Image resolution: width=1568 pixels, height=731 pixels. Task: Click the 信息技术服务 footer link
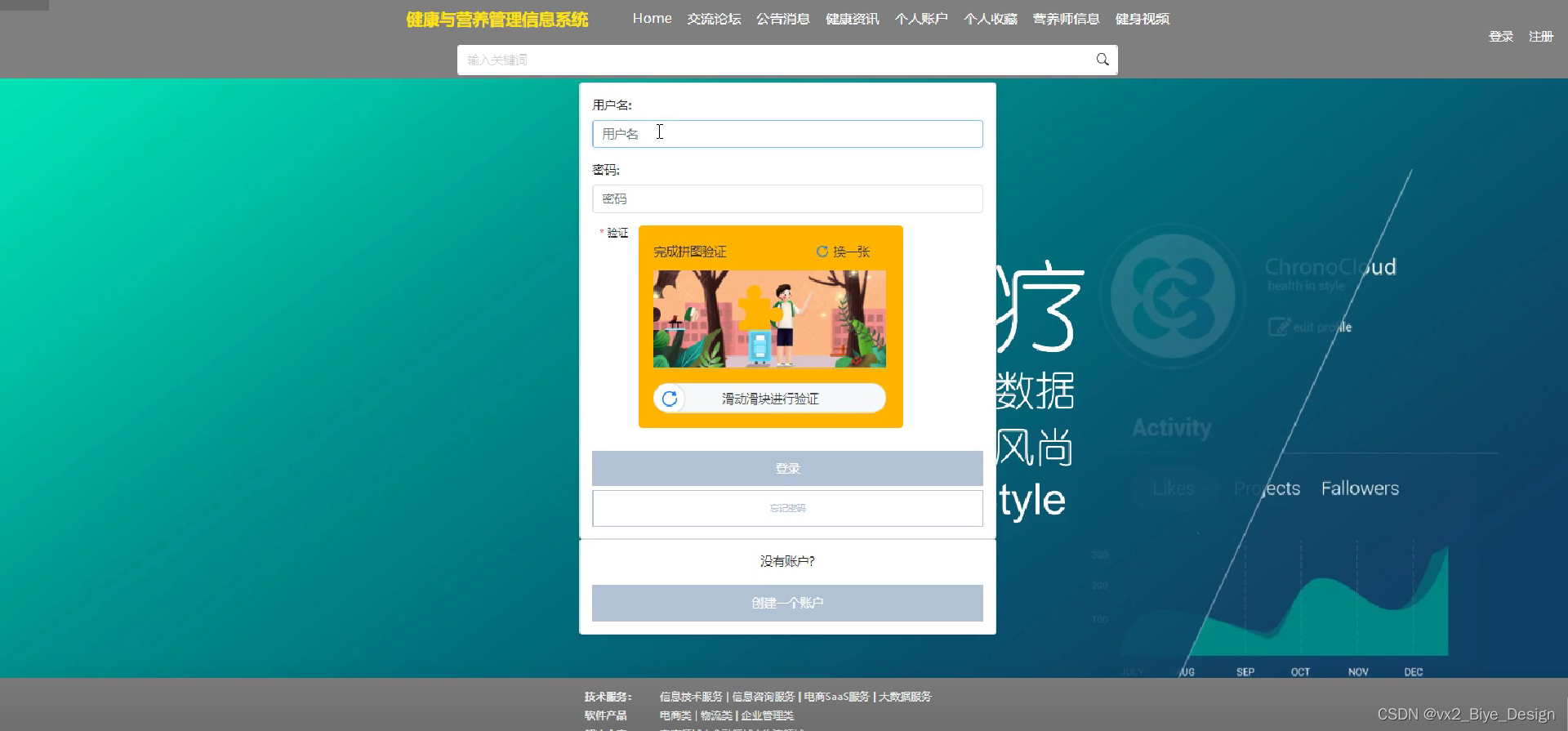691,697
